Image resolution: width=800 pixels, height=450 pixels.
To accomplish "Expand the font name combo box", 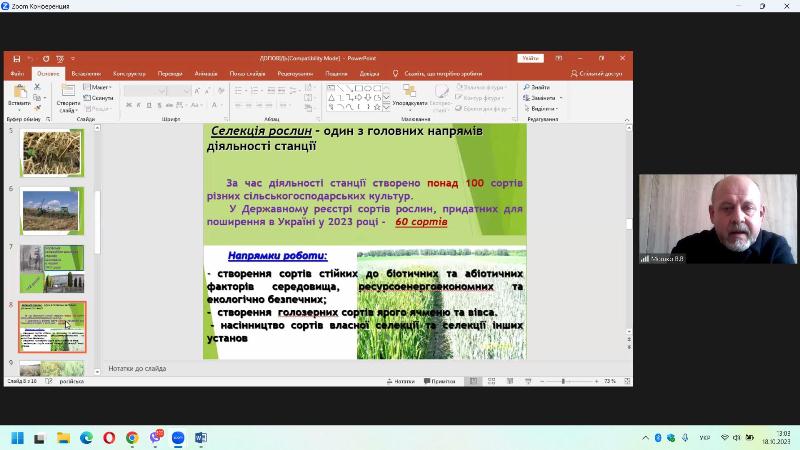I will click(159, 91).
